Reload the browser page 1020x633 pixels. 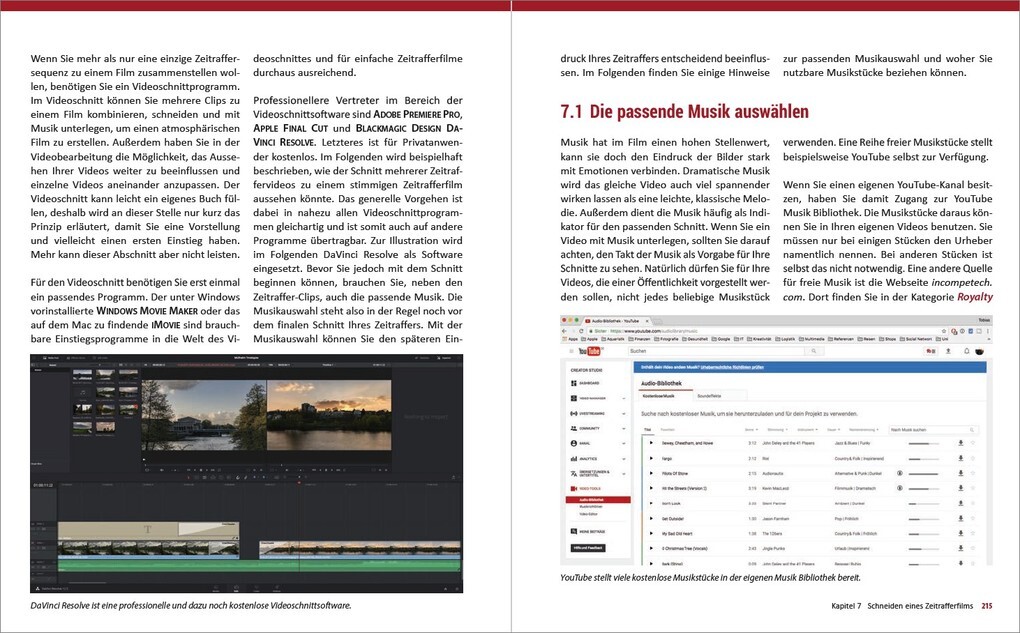point(582,331)
